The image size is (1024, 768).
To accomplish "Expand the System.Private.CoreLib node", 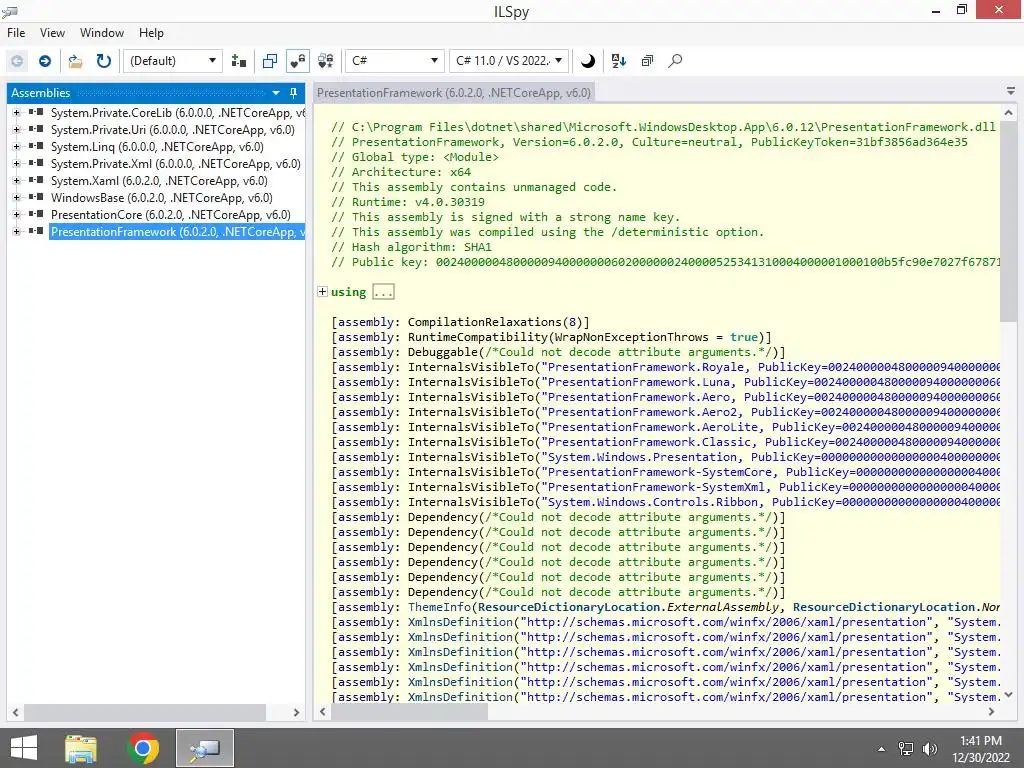I will 16,113.
